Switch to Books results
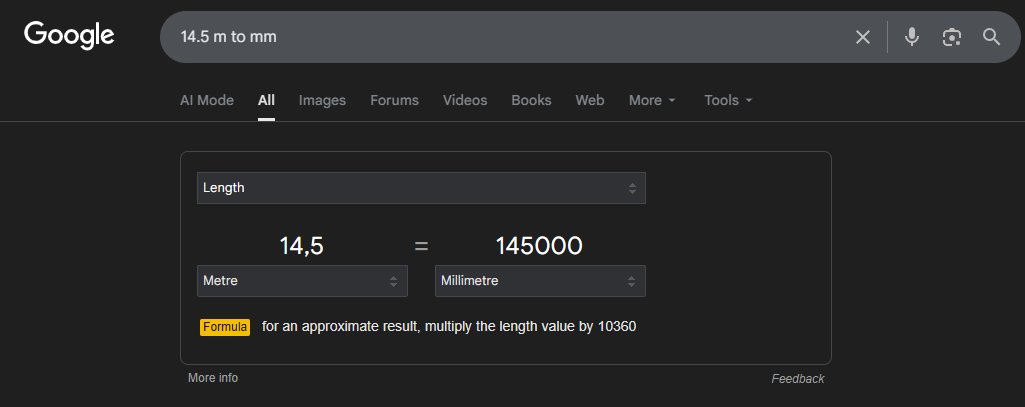 click(x=531, y=100)
